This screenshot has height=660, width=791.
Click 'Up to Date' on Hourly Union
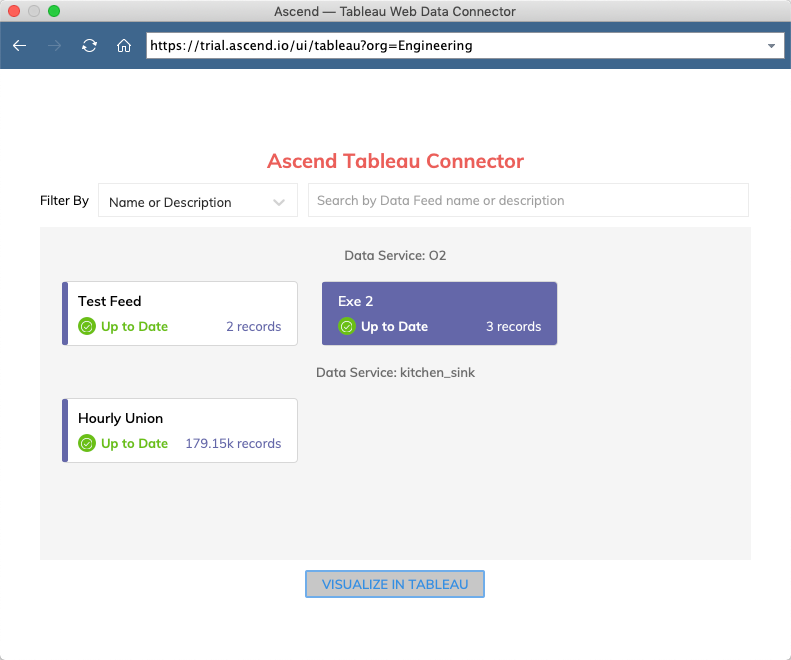134,444
